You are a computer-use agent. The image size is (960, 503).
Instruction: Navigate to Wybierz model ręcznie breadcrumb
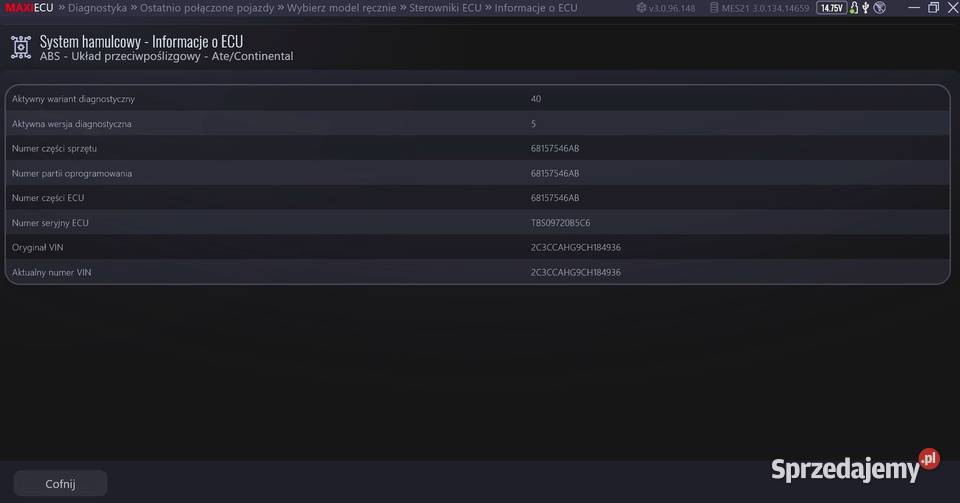pyautogui.click(x=341, y=8)
